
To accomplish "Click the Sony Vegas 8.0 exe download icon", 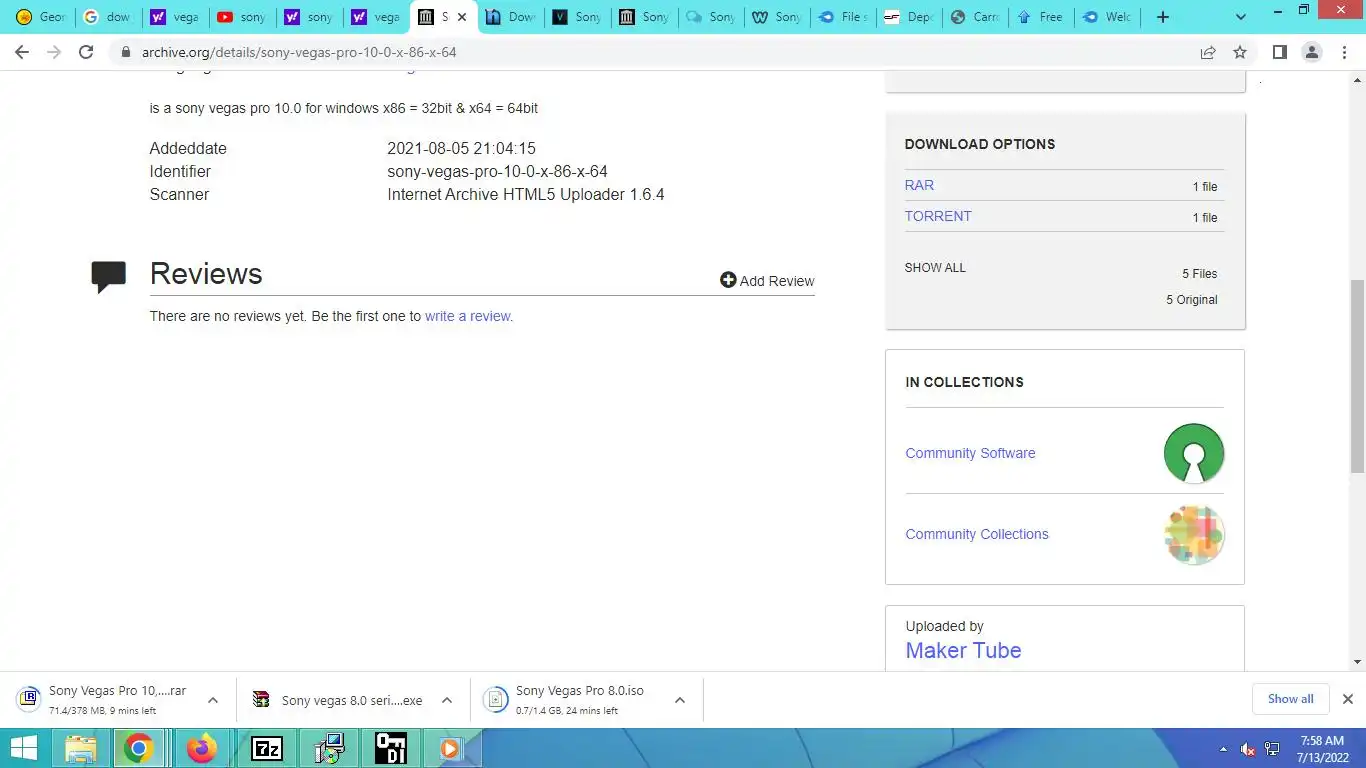I will coord(261,699).
